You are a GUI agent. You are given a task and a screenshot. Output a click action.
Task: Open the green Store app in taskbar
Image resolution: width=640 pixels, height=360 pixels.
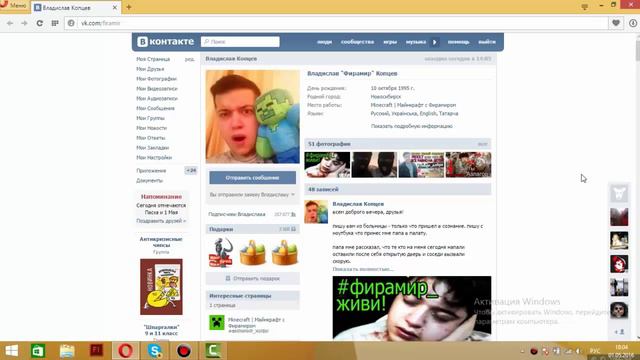click(x=38, y=351)
